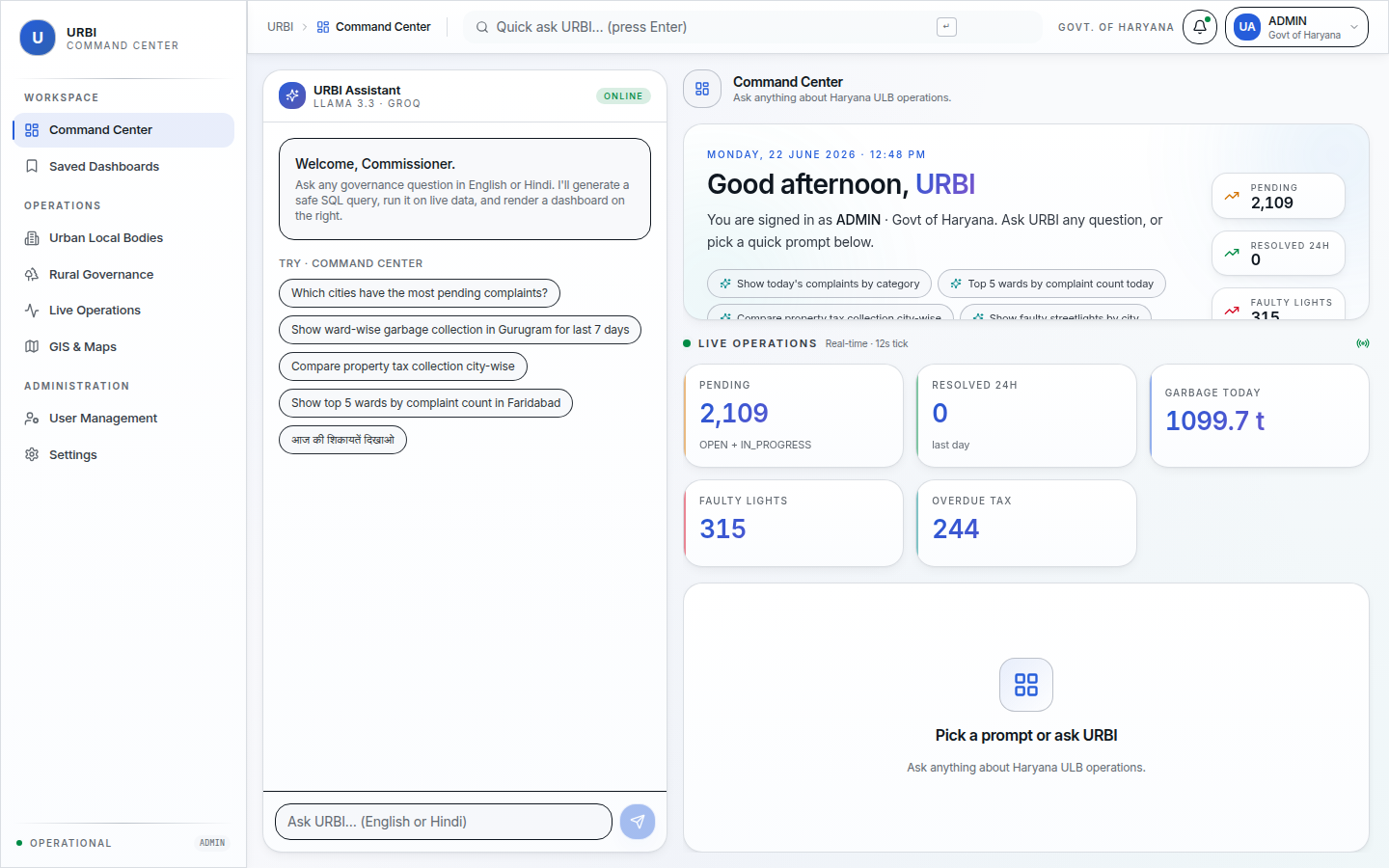Click the resolved trend arrow icon in hero
Image resolution: width=1389 pixels, height=868 pixels.
(1232, 254)
